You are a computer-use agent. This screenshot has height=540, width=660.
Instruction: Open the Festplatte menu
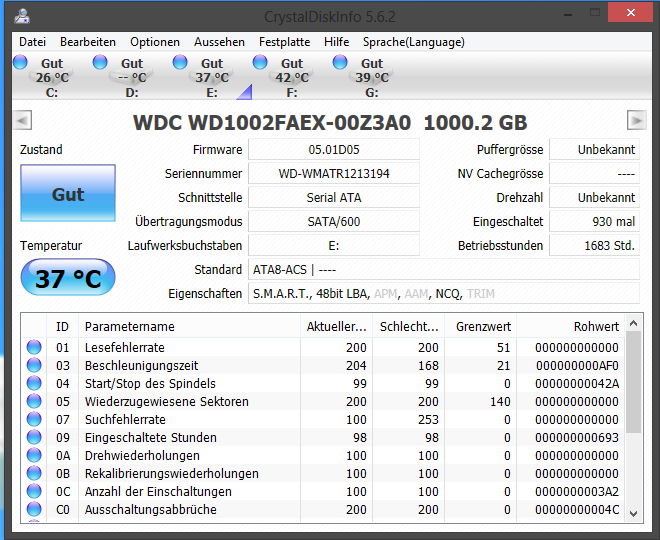point(284,42)
